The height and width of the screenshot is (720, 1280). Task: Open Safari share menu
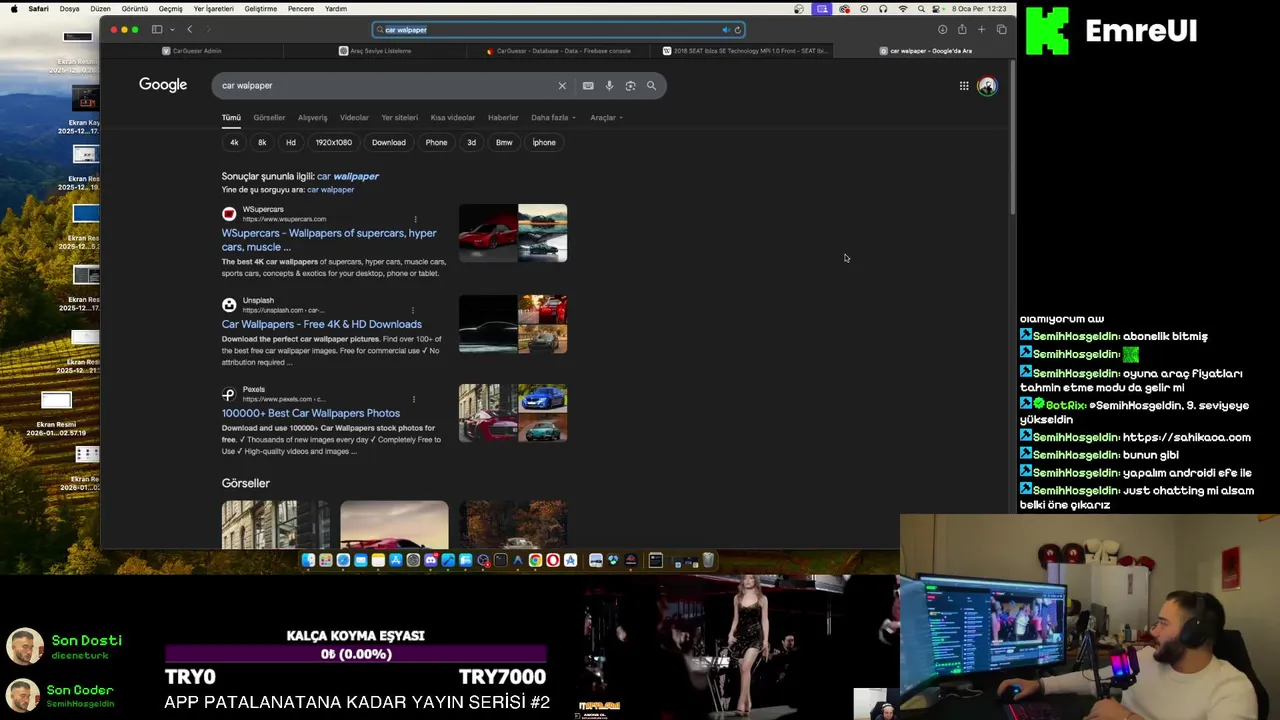[x=962, y=30]
